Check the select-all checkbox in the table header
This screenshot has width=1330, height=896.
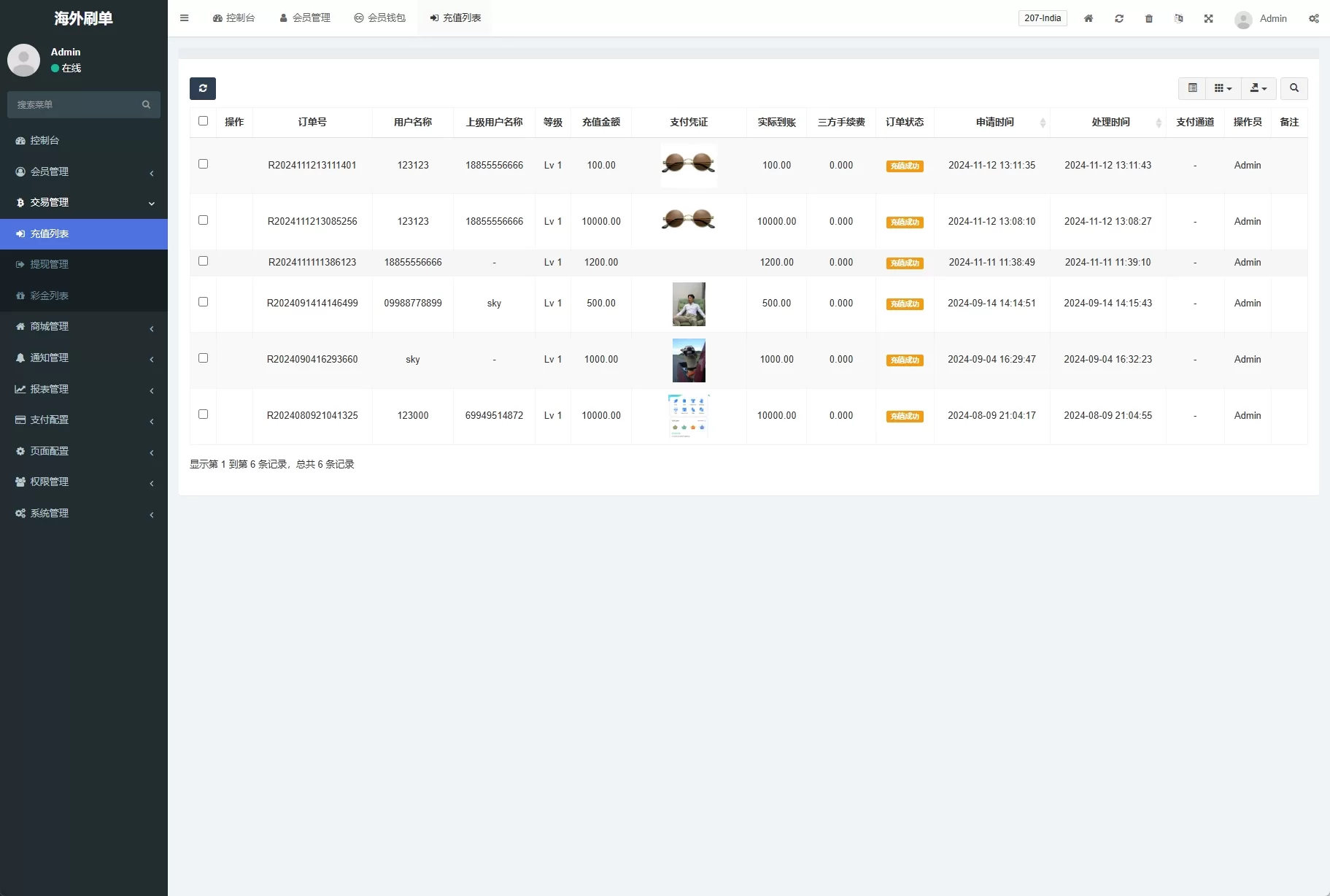coord(203,121)
